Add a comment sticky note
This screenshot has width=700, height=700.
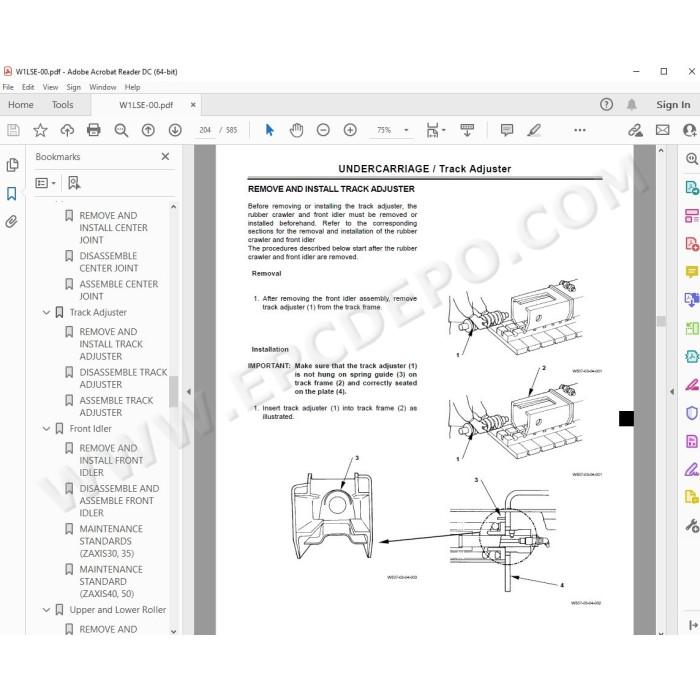tap(507, 130)
